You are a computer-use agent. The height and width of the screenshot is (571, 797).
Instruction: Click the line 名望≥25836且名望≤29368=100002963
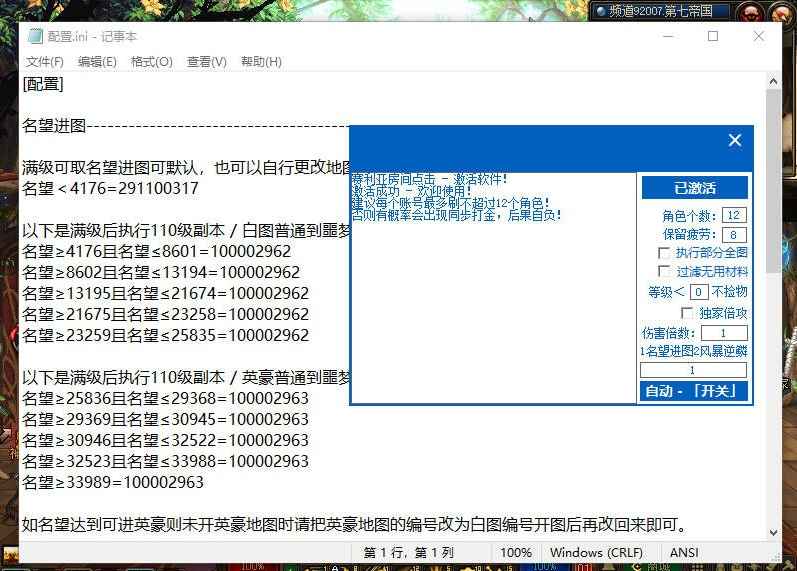[x=166, y=398]
